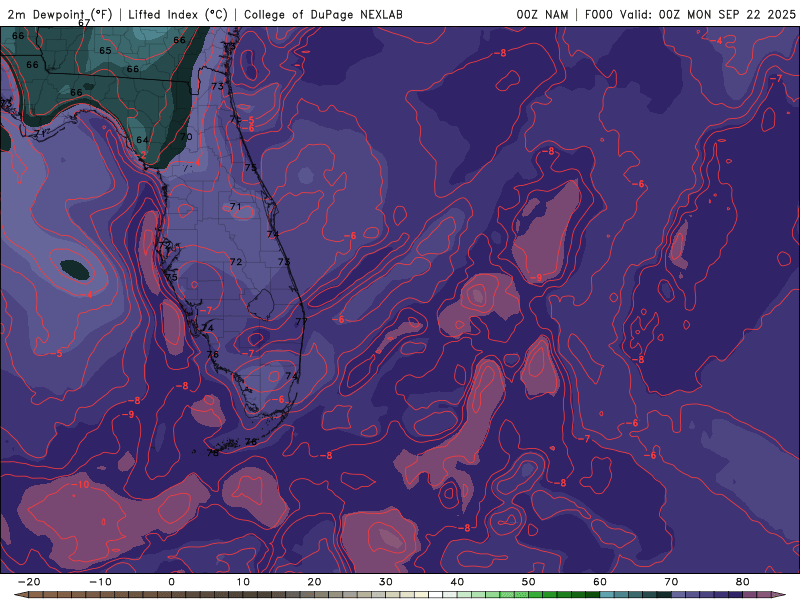The image size is (800, 600).
Task: Select the '0' label on the color scale
Action: 171,582
